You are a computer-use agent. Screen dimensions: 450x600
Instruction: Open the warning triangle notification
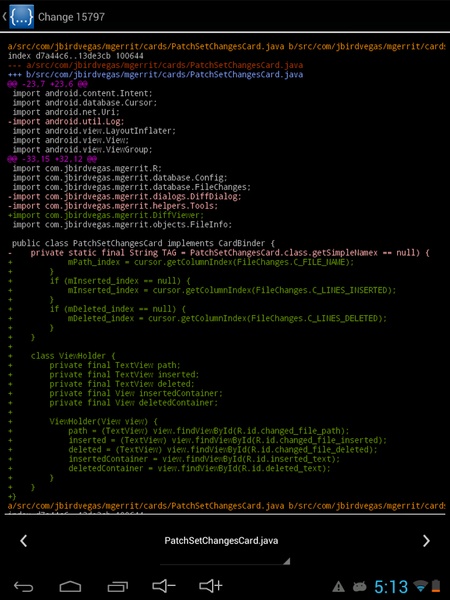coord(339,586)
